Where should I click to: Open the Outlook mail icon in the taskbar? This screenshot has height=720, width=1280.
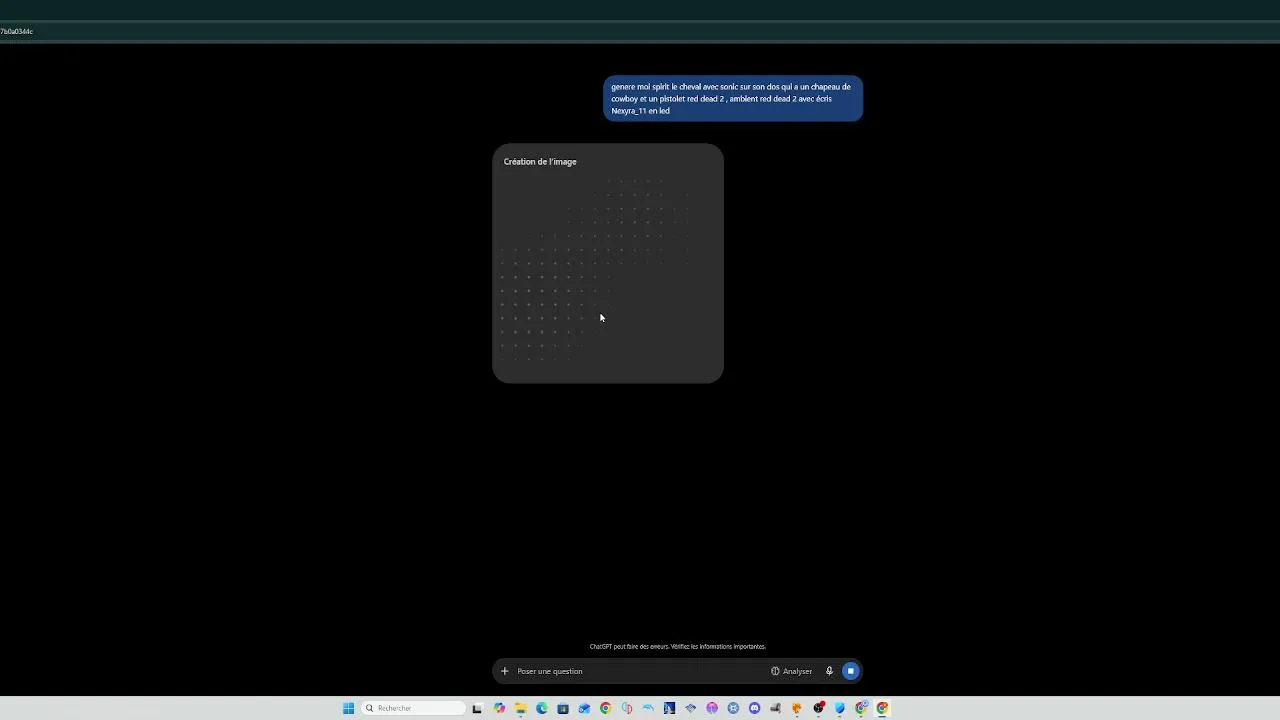(x=584, y=708)
